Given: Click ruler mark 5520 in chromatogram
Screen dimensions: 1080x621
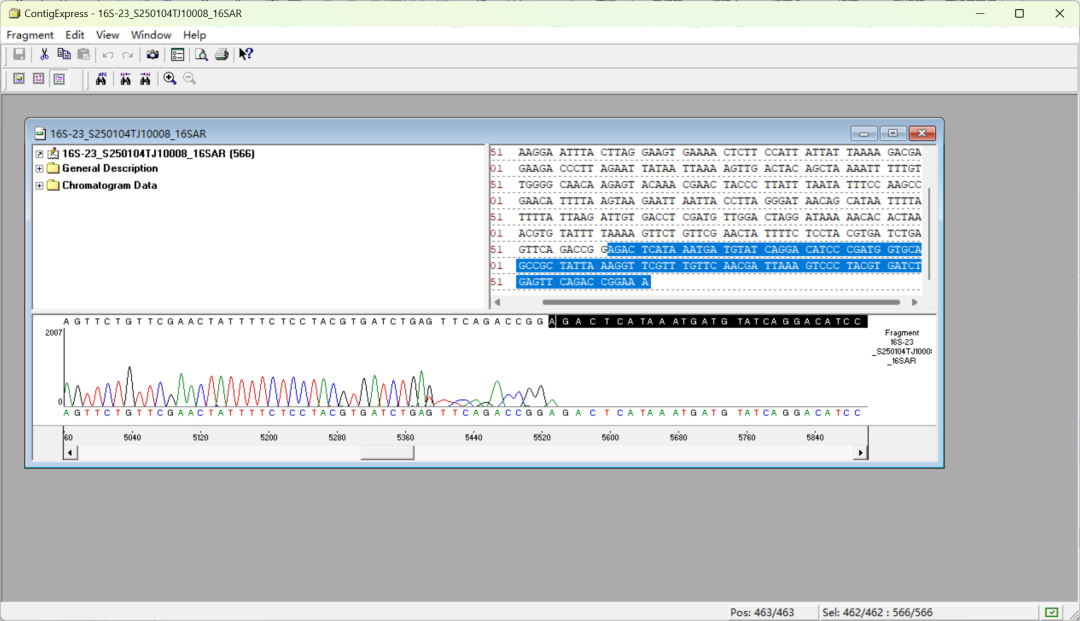Looking at the screenshot, I should pyautogui.click(x=542, y=437).
